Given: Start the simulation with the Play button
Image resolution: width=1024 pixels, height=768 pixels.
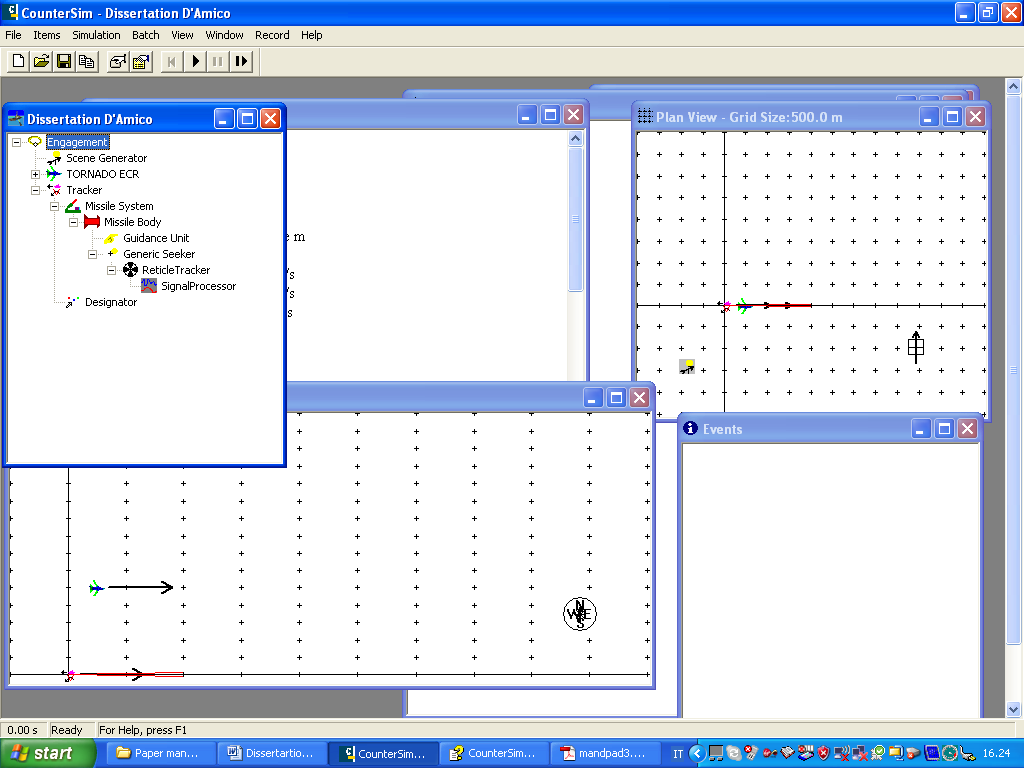Looking at the screenshot, I should pyautogui.click(x=195, y=61).
